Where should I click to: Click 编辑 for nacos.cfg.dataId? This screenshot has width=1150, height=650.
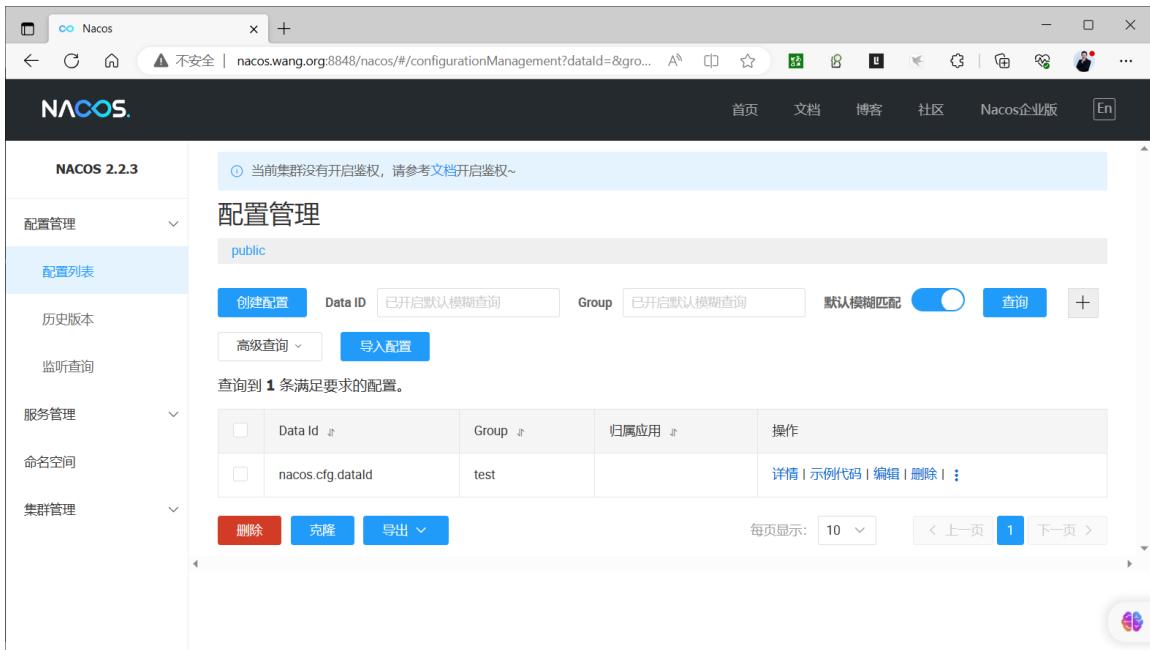pyautogui.click(x=886, y=474)
